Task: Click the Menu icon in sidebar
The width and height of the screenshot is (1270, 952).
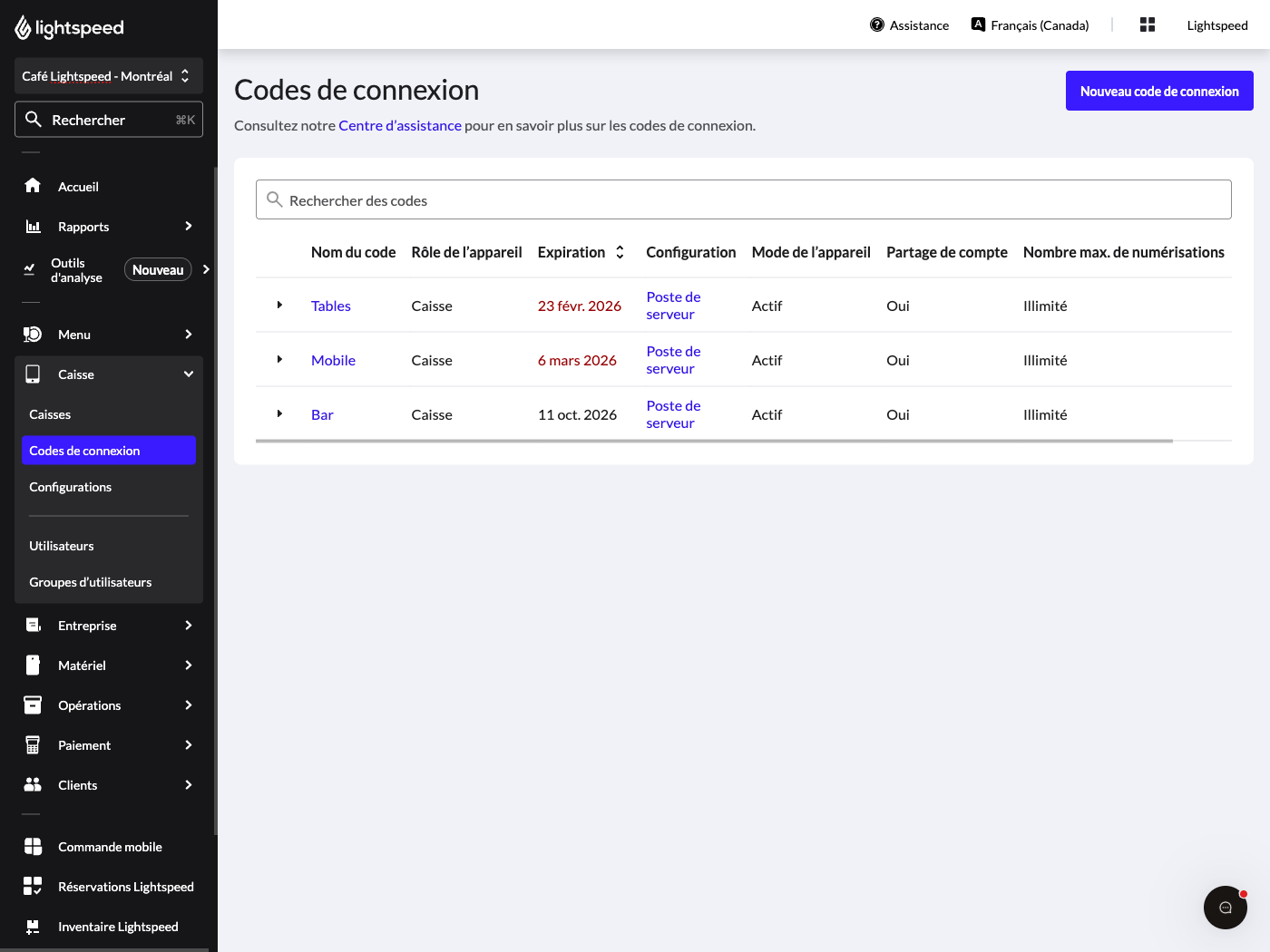Action: tap(33, 335)
